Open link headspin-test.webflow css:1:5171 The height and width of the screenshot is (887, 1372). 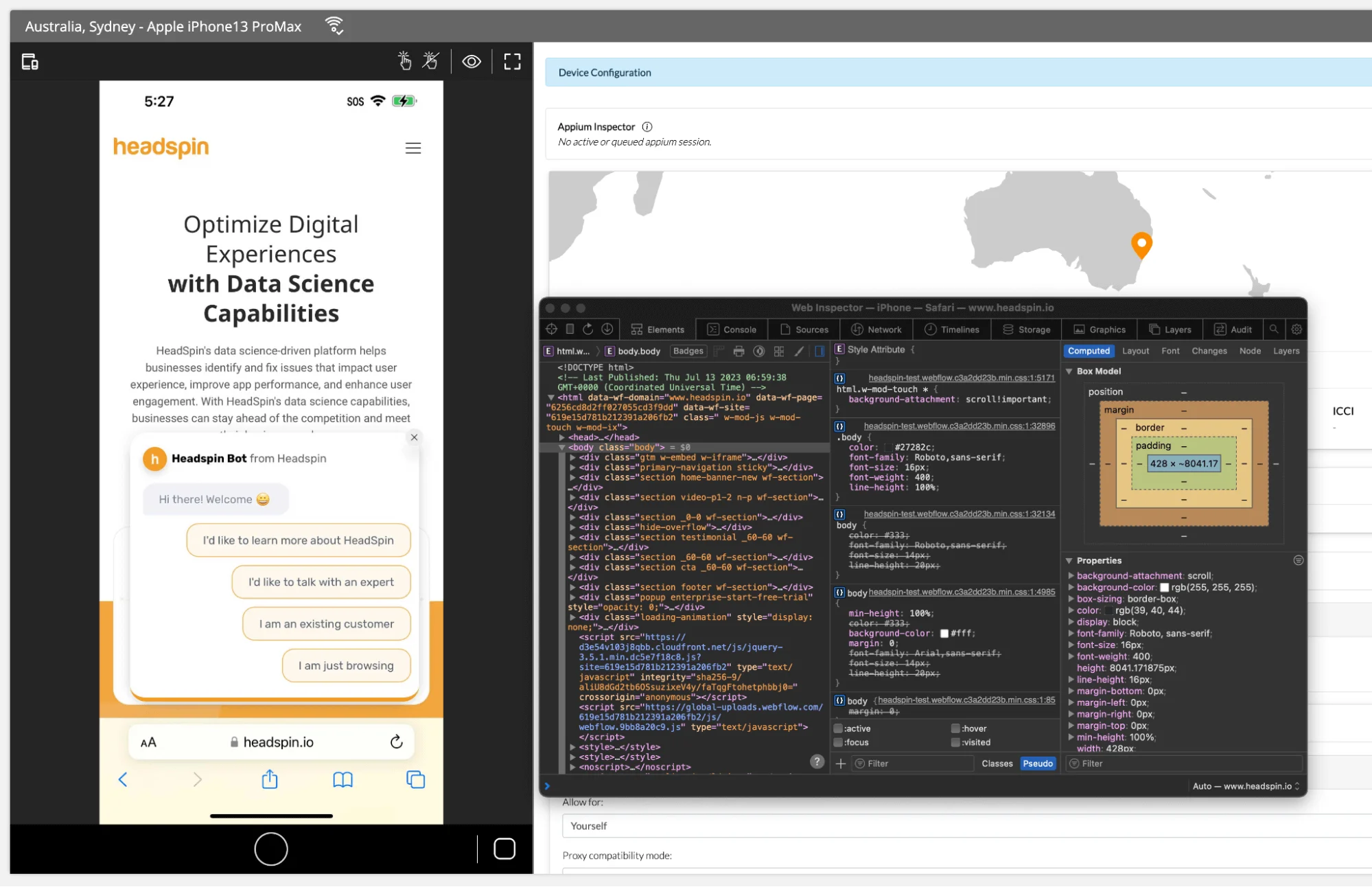(962, 378)
